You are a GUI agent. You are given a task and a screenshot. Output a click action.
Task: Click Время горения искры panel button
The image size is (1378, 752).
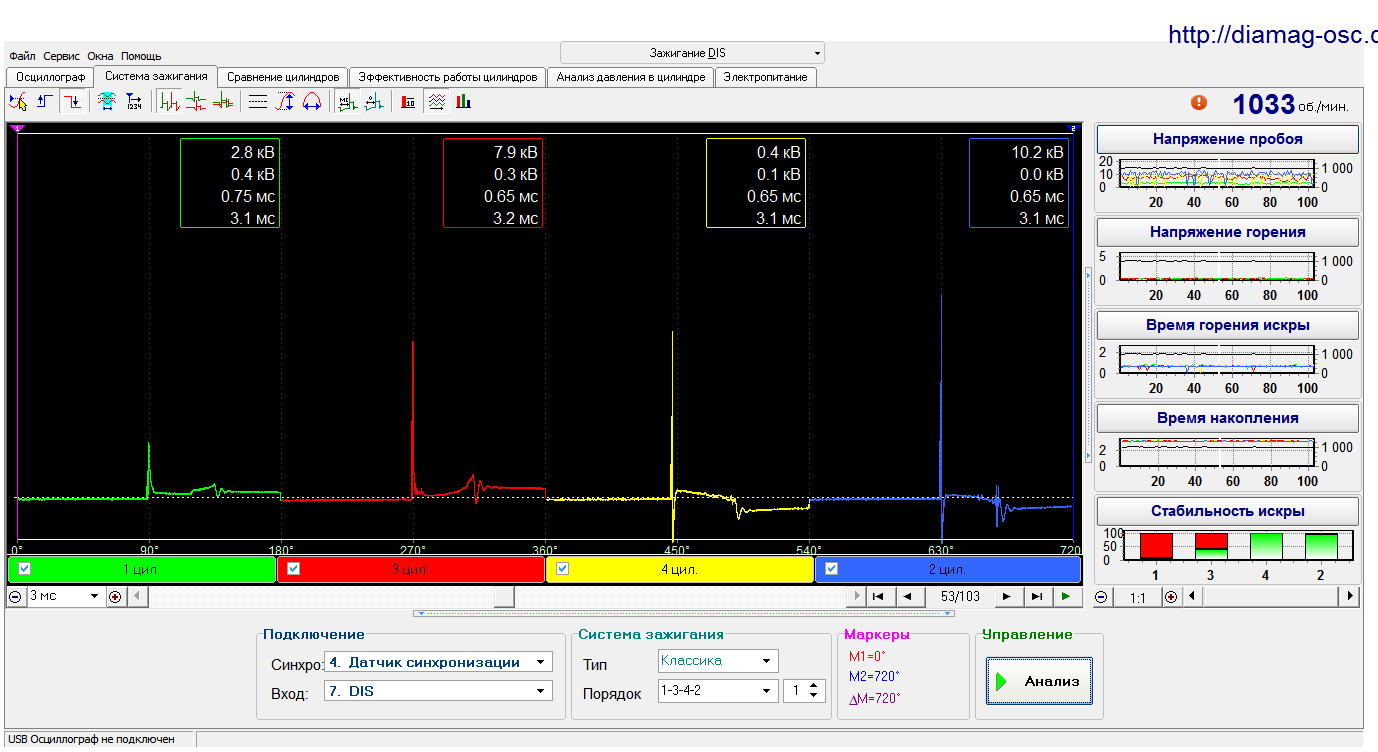(1228, 325)
